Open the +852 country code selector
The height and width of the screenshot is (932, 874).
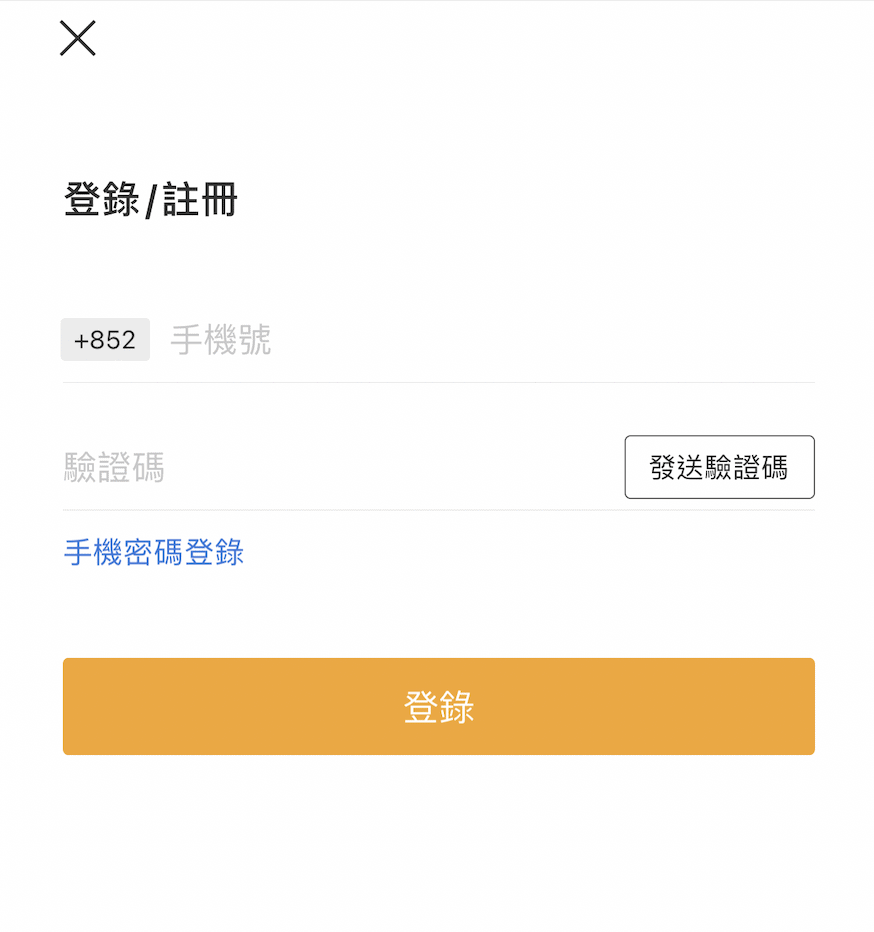tap(105, 340)
